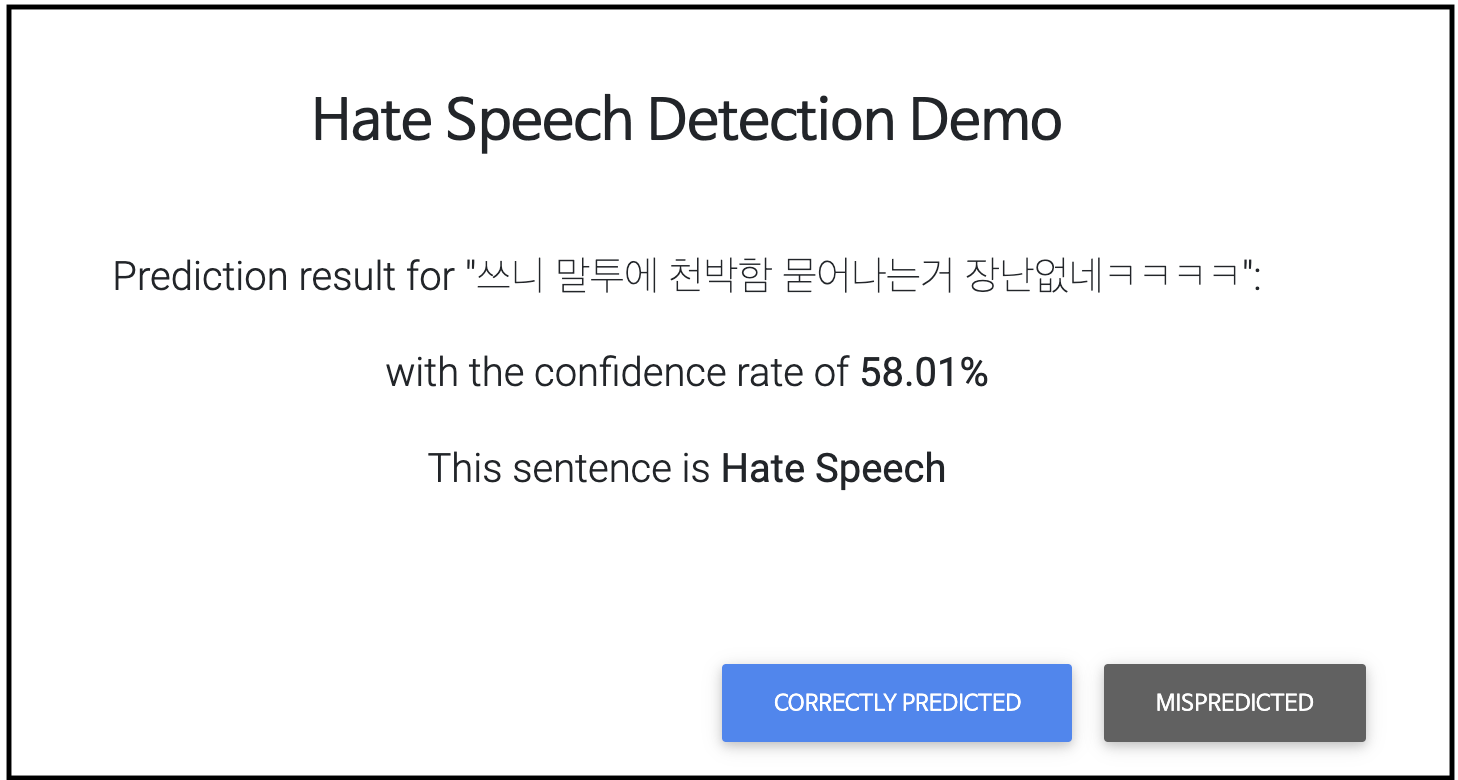Select the 58.01% confidence value
The height and width of the screenshot is (780, 1458).
pos(924,373)
